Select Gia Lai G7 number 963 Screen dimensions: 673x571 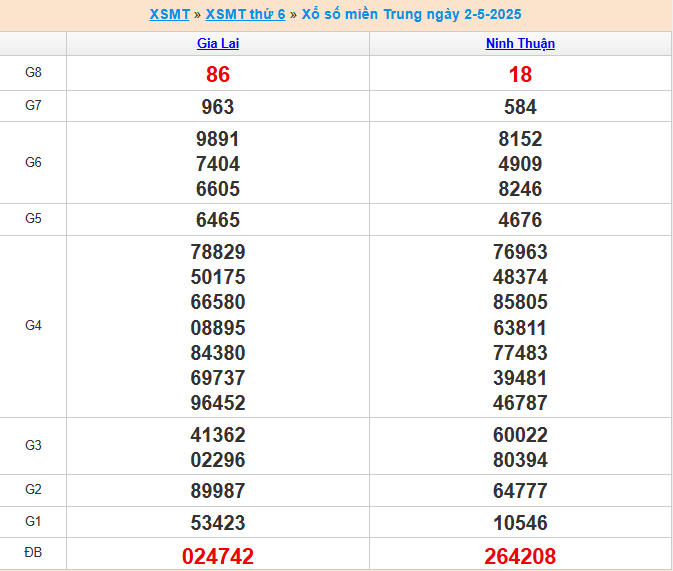point(218,107)
